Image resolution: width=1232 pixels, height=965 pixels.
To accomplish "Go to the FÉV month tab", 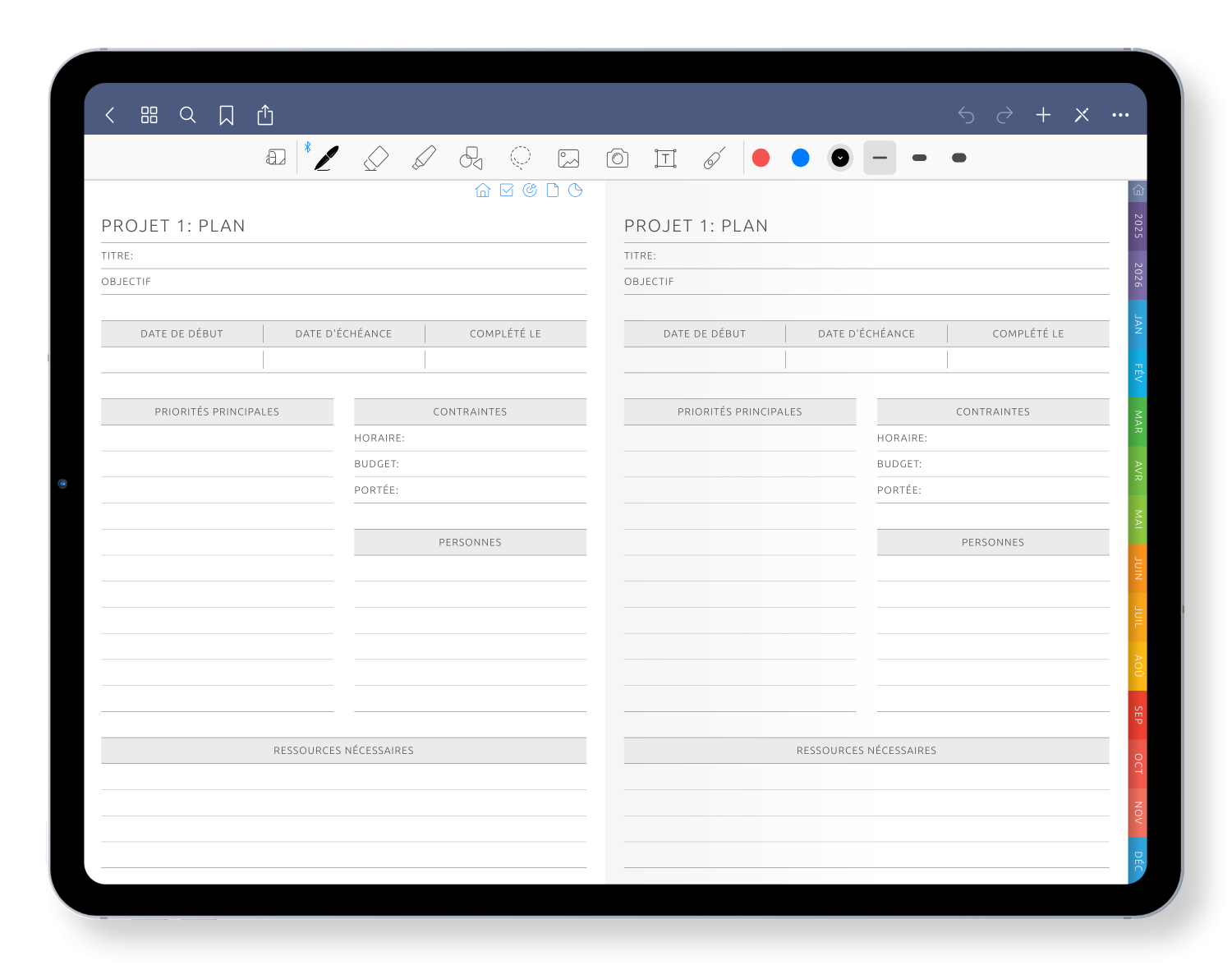I will pyautogui.click(x=1138, y=373).
